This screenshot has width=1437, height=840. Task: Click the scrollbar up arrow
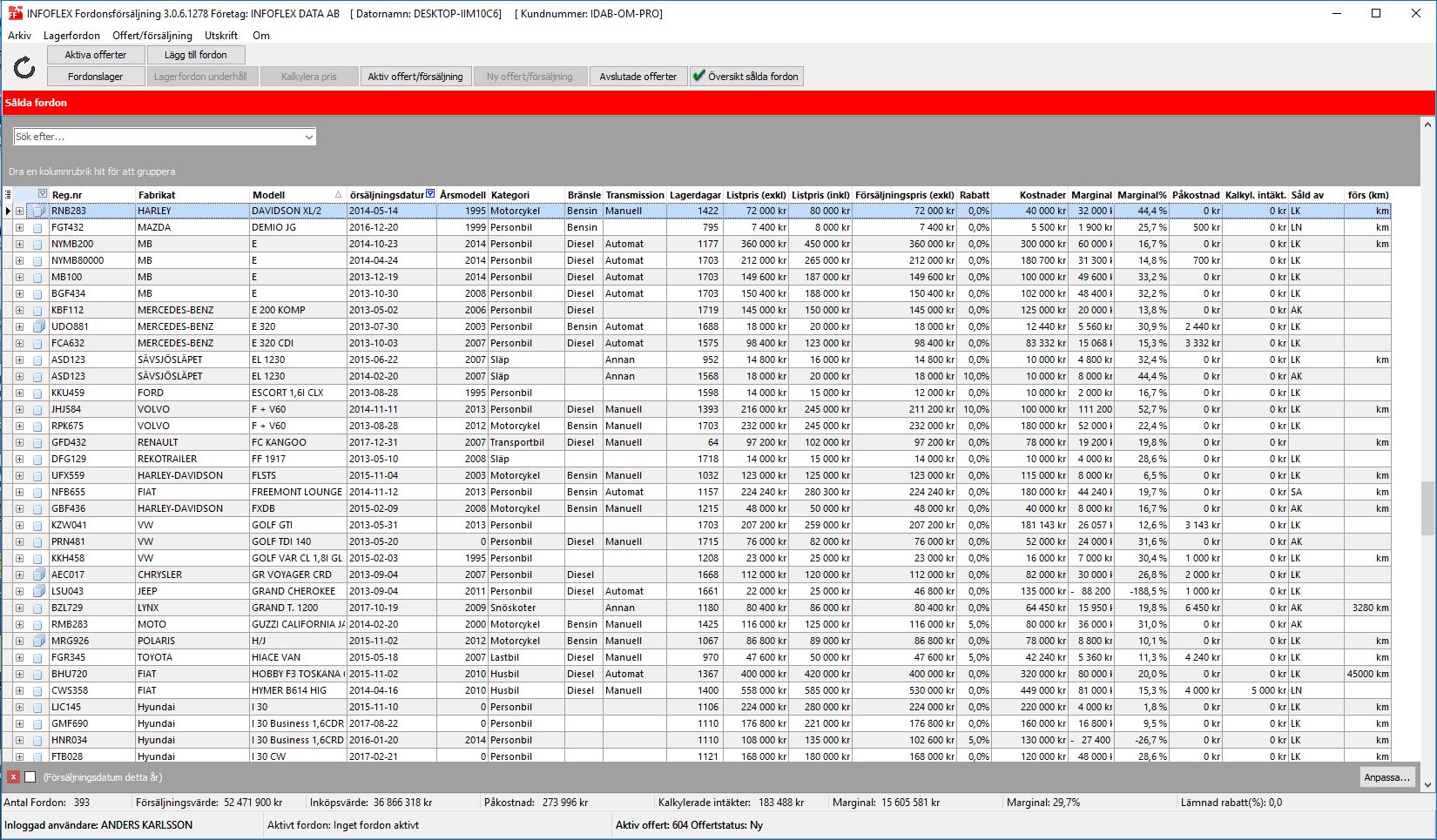click(1427, 125)
